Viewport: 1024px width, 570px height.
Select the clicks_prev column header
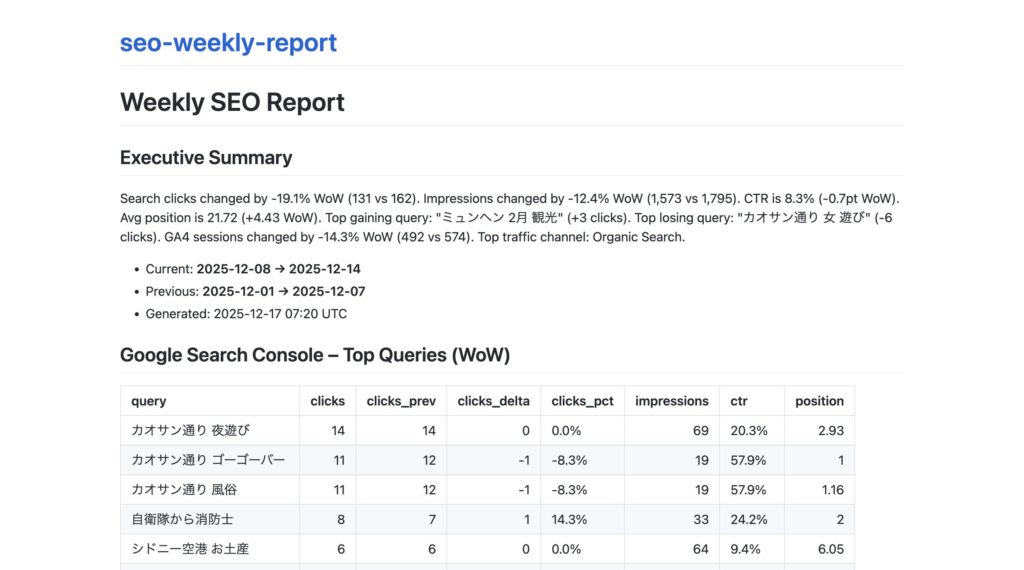pyautogui.click(x=400, y=401)
